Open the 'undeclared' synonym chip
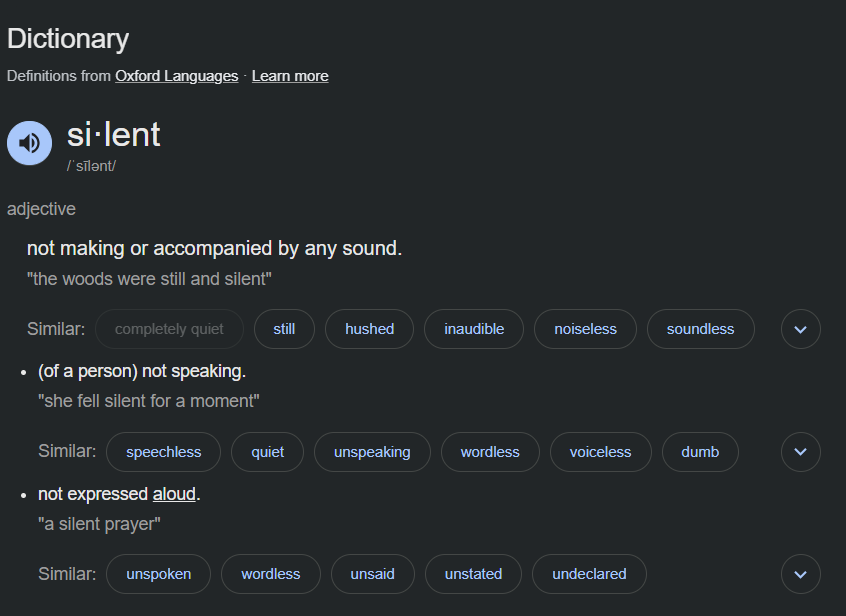The height and width of the screenshot is (616, 846). [x=589, y=574]
